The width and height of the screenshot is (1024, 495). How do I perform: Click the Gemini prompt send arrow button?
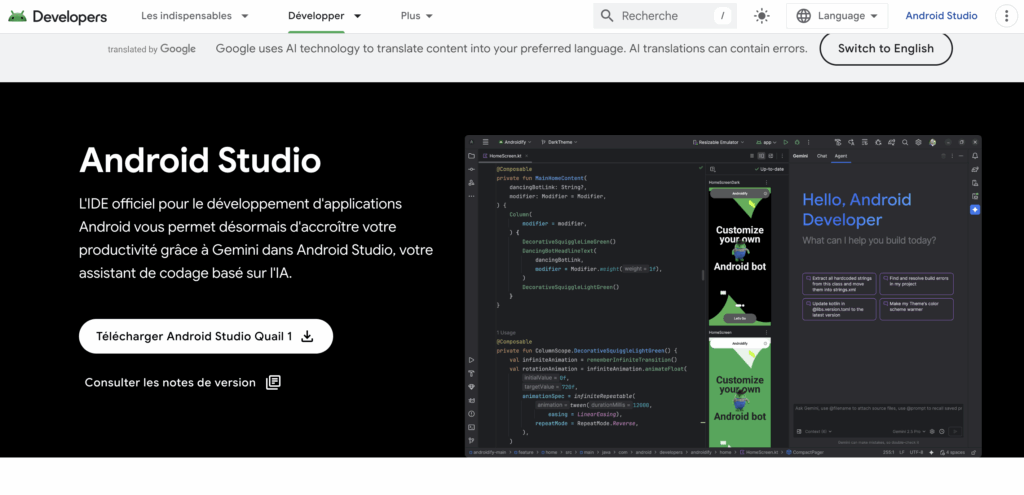(955, 432)
